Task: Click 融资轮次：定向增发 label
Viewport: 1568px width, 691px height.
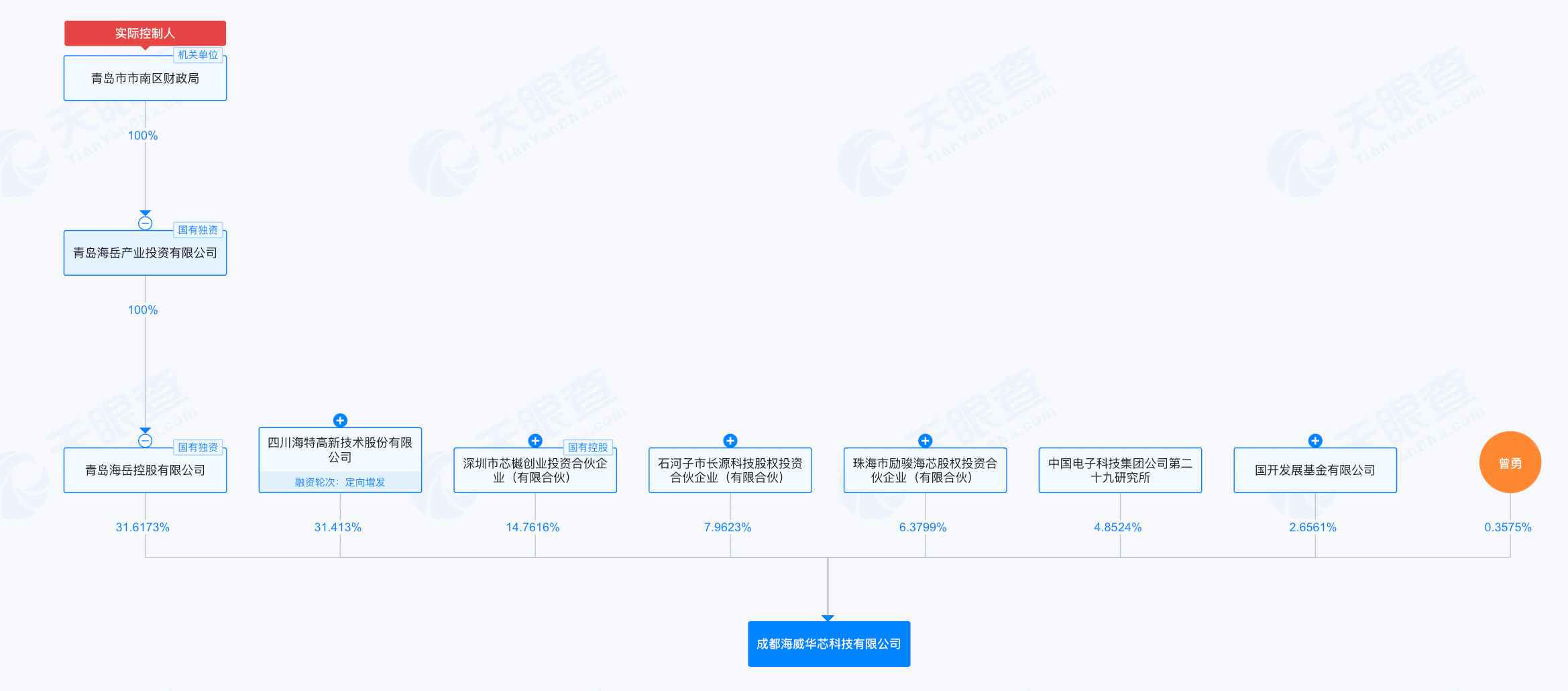Action: point(340,482)
